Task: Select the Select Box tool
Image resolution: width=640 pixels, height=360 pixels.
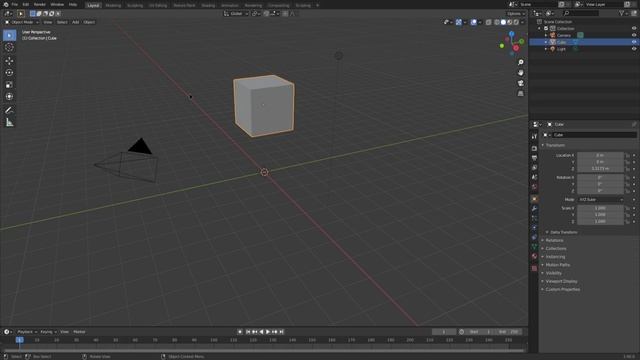Action: [x=9, y=36]
